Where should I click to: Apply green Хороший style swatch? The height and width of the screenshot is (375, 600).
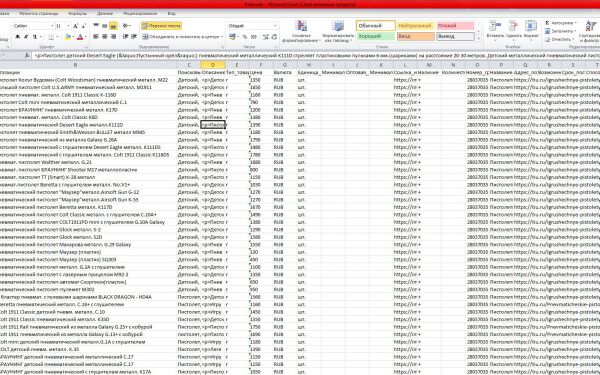(x=376, y=36)
